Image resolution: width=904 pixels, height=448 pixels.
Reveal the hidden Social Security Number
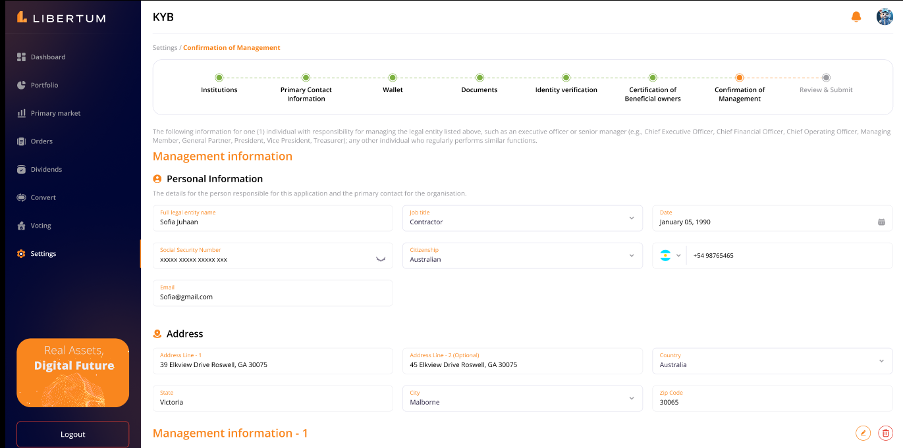[380, 258]
